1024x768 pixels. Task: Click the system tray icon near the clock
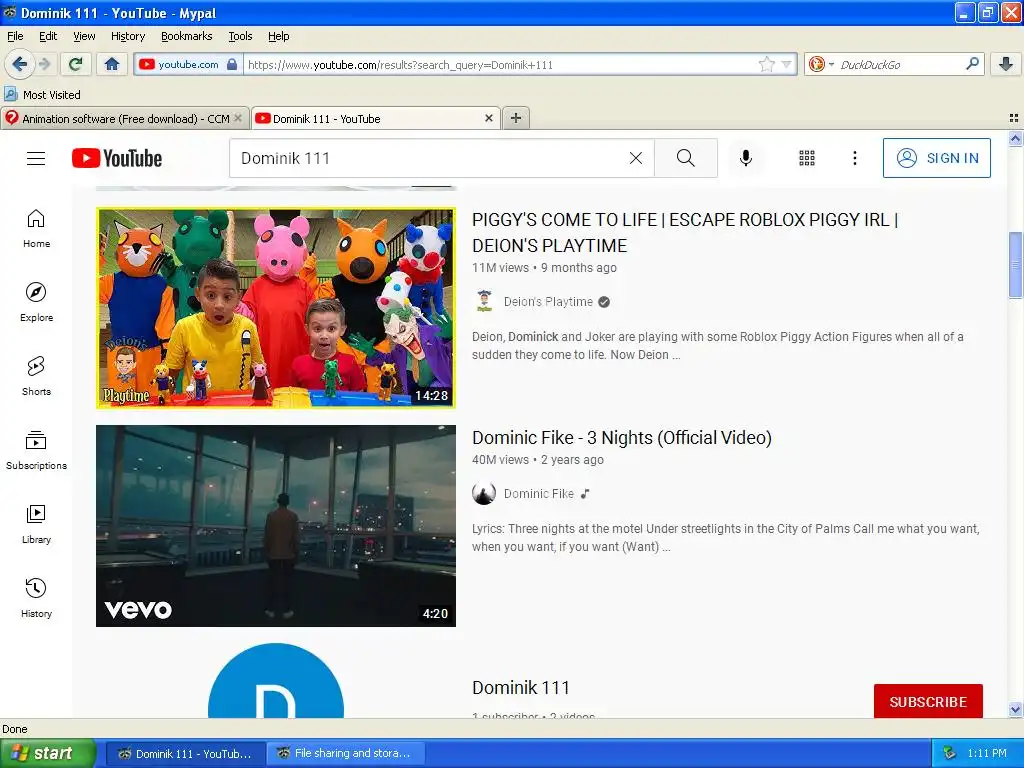(950, 754)
